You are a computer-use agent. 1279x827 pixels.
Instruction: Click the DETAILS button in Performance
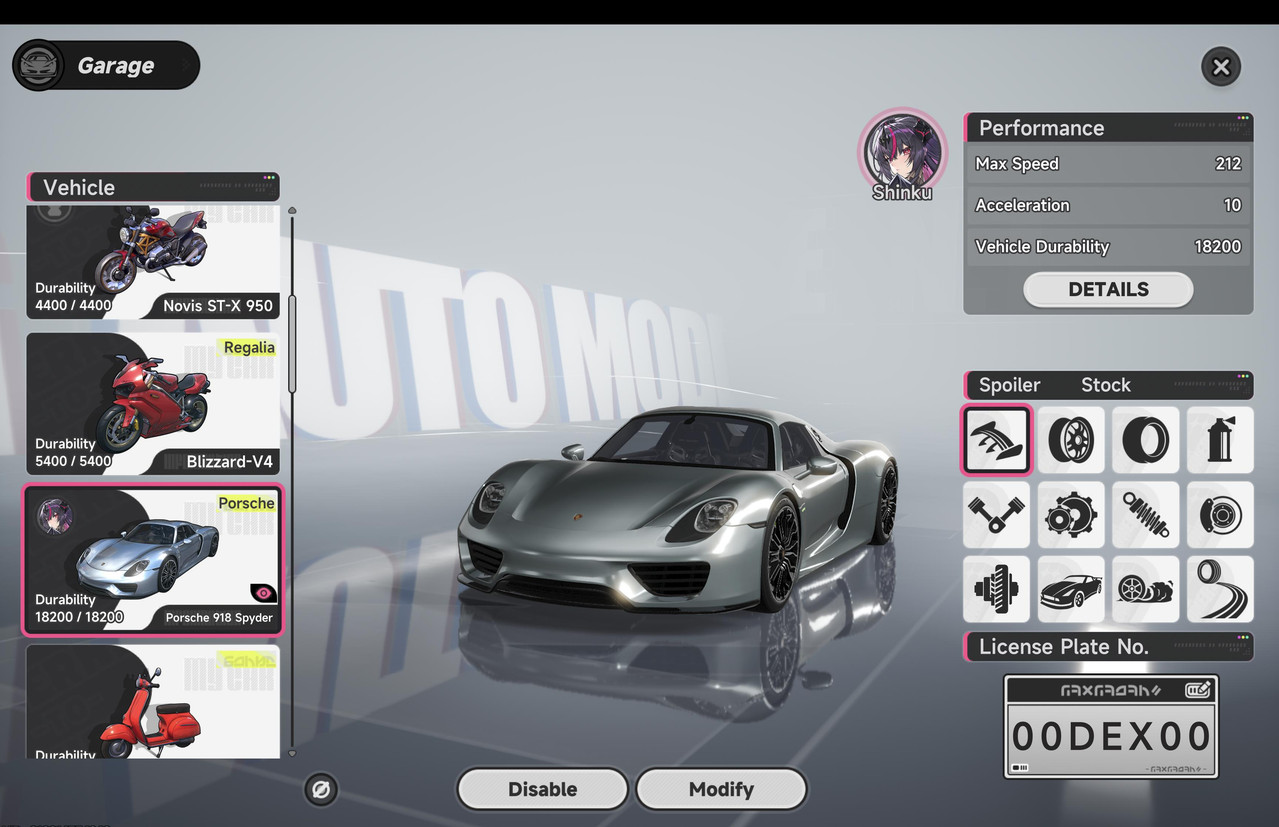tap(1108, 289)
